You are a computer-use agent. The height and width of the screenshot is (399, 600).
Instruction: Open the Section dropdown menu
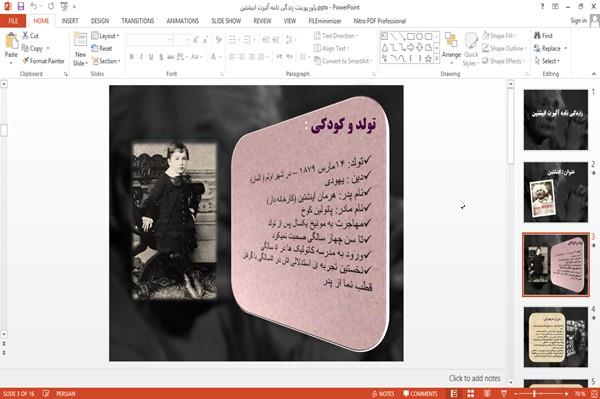point(106,61)
